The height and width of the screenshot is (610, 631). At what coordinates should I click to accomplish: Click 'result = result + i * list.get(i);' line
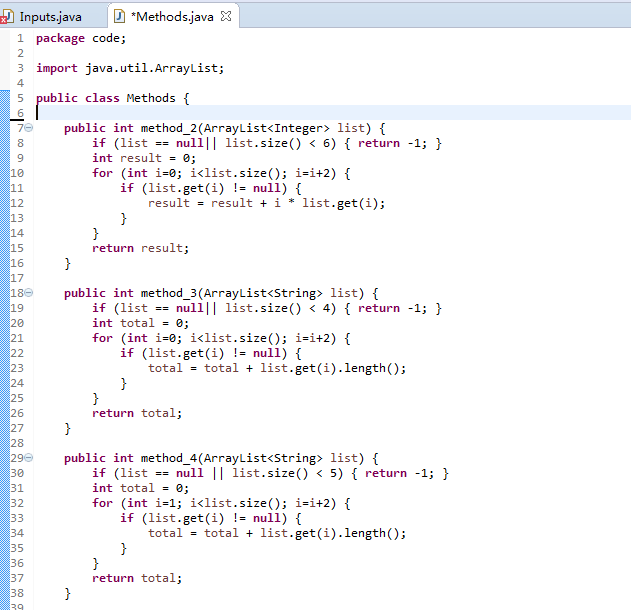(266, 203)
